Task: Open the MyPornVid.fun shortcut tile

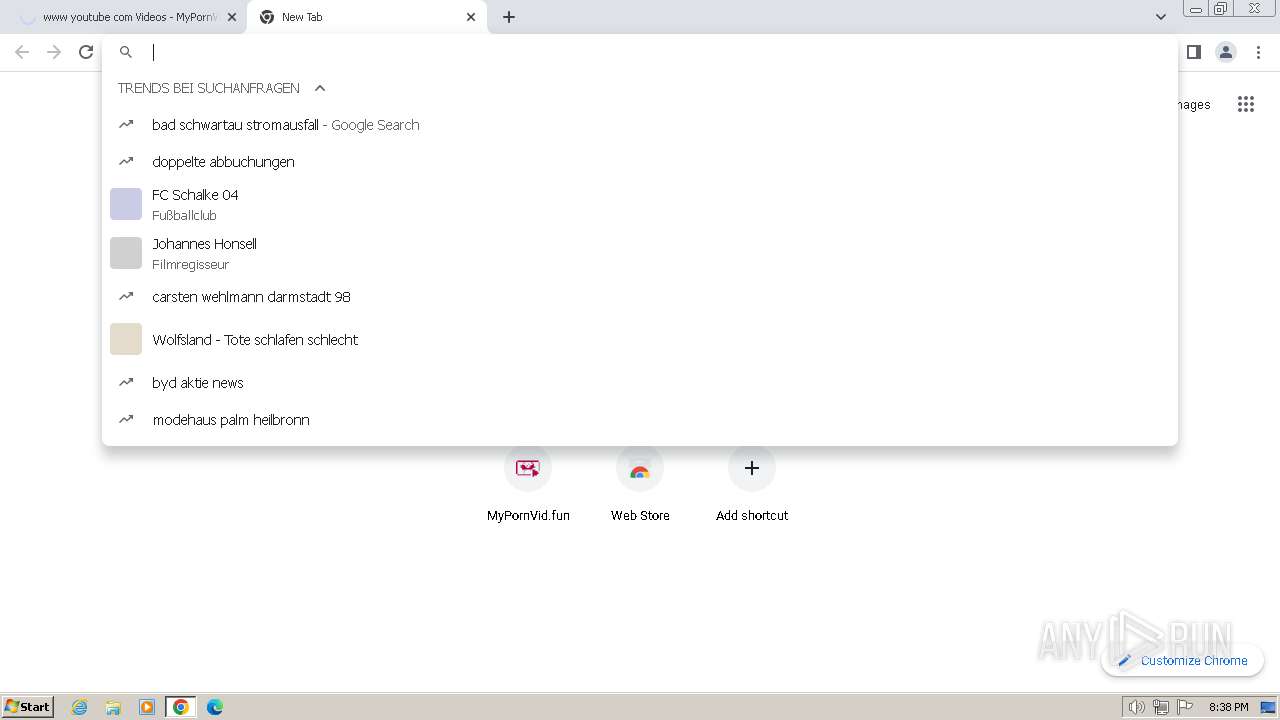Action: (x=528, y=485)
